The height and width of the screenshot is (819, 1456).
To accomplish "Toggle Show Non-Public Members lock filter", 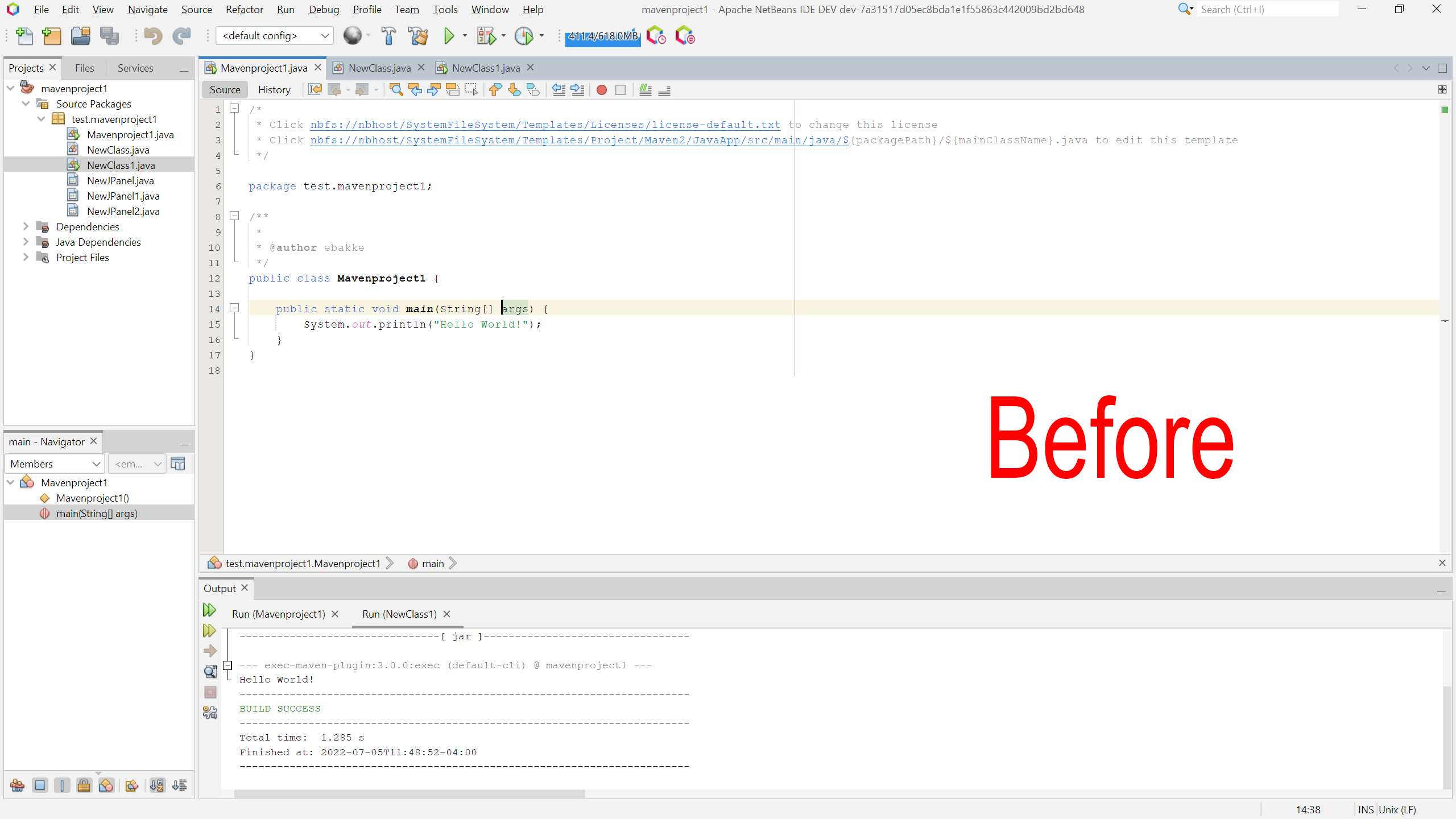I will pos(84,785).
